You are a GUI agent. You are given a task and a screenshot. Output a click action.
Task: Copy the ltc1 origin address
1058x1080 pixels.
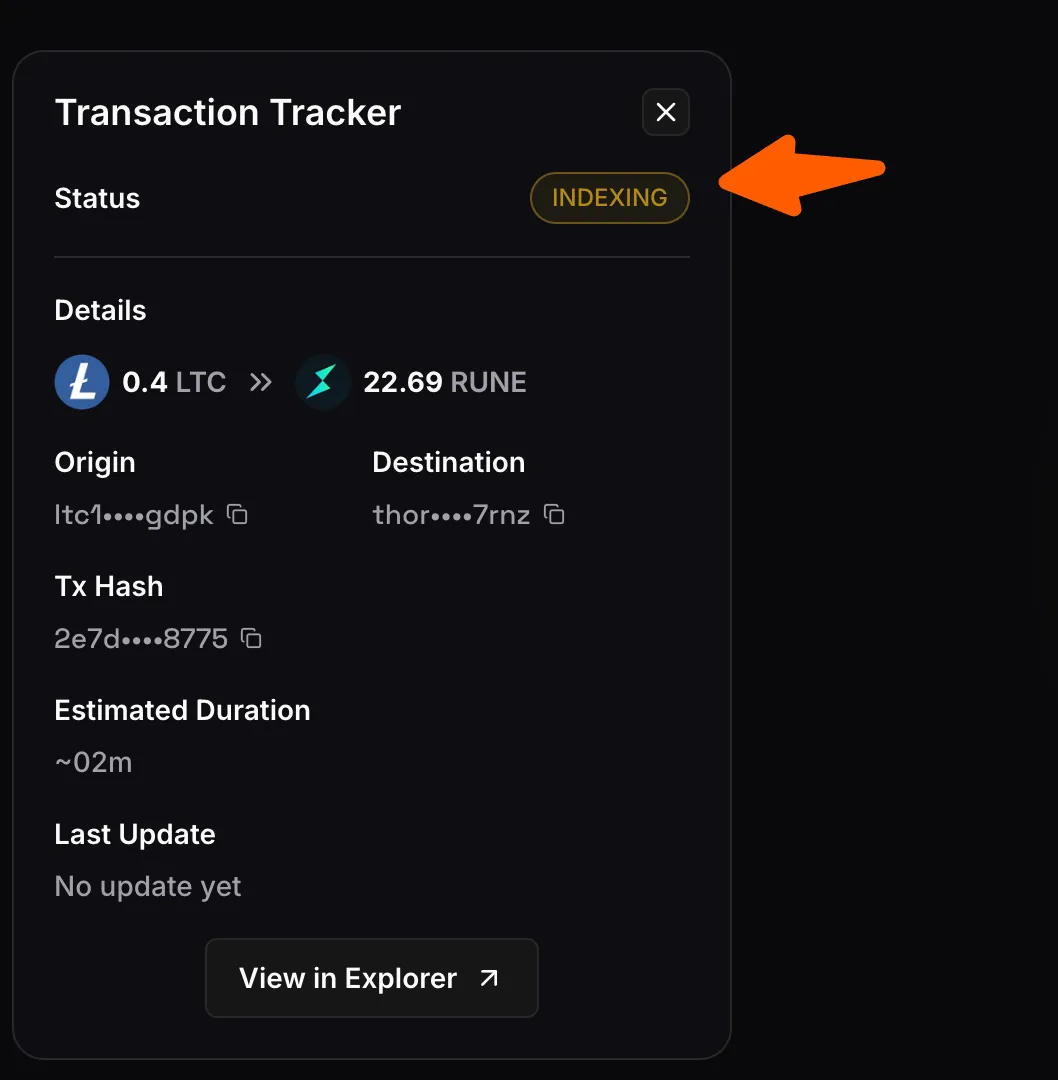238,515
